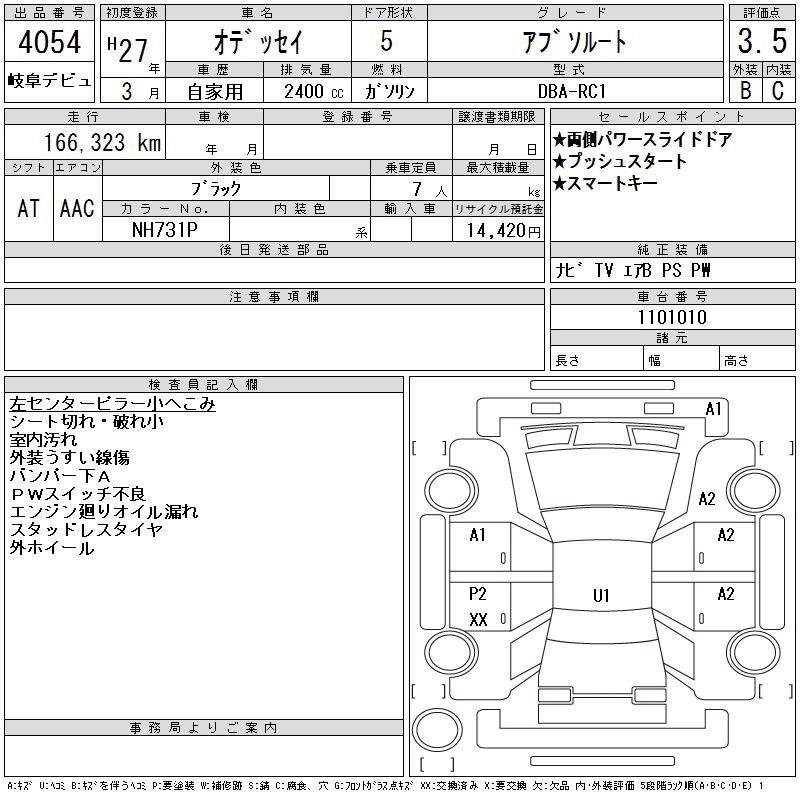Click the 注意事項欄 section header

tap(274, 297)
